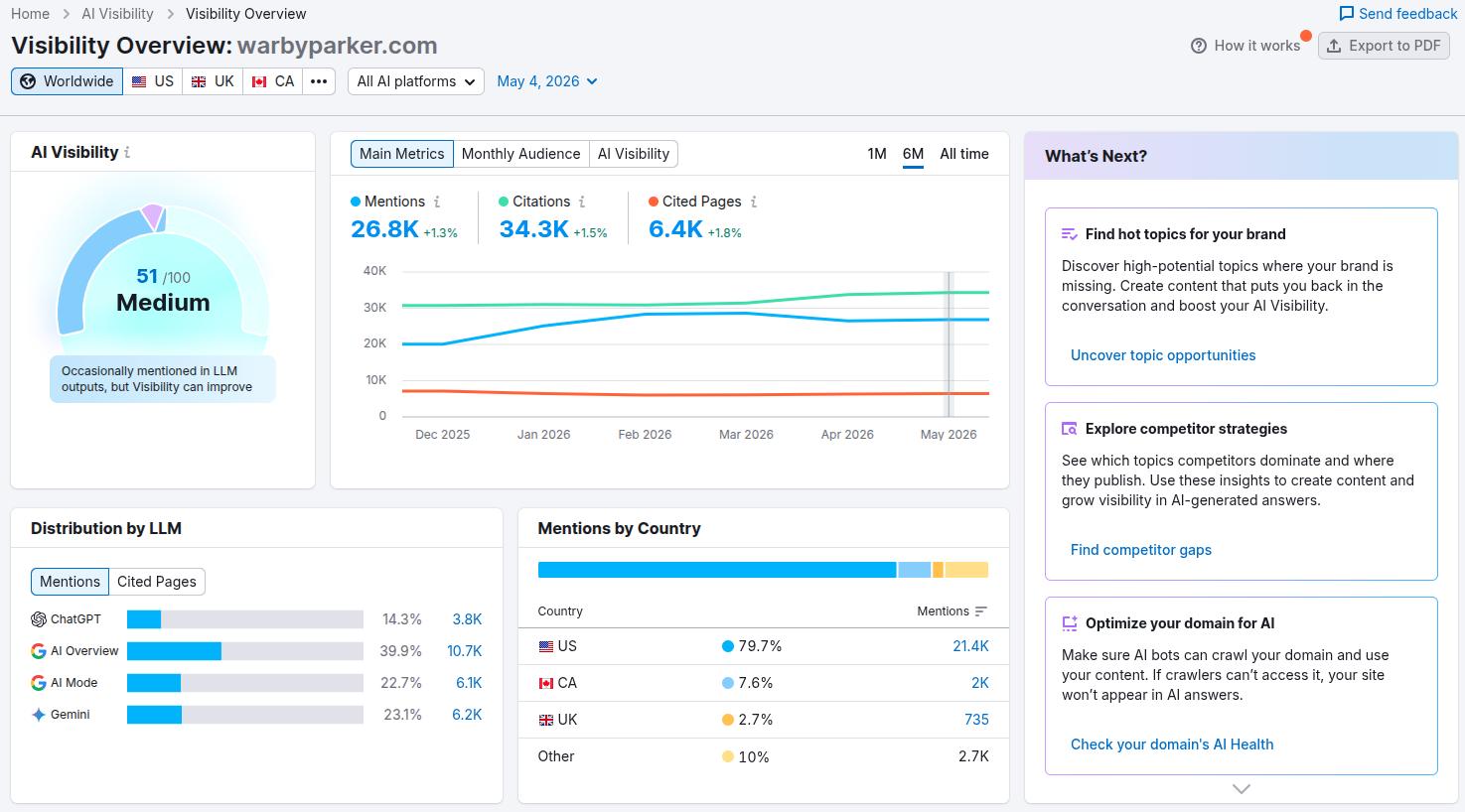This screenshot has width=1465, height=812.
Task: Click the Export to PDF upload icon
Action: (x=1334, y=46)
